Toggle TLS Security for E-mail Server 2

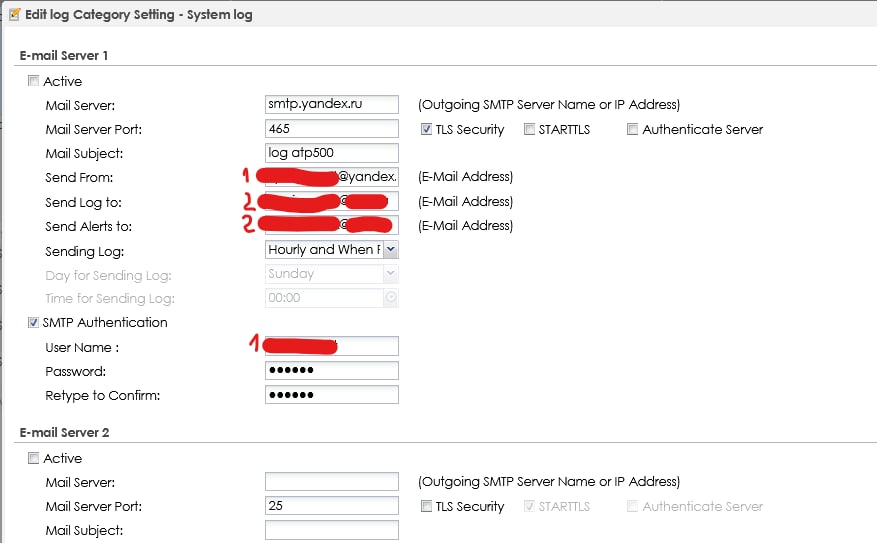click(x=427, y=506)
